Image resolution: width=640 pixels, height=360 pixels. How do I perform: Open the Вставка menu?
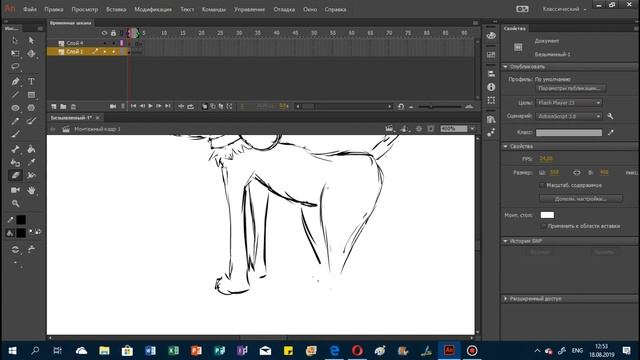tap(116, 9)
